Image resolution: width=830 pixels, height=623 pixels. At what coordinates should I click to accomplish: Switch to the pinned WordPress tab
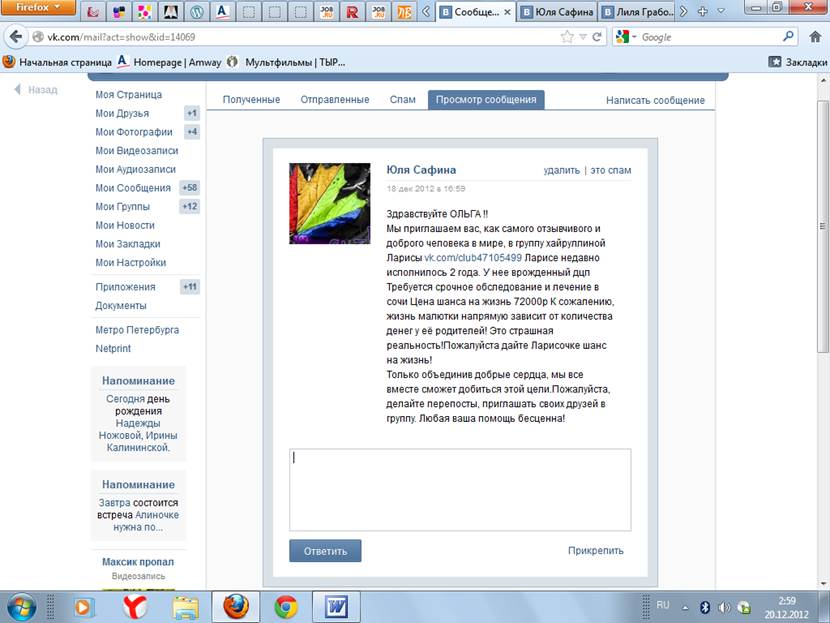pos(196,12)
